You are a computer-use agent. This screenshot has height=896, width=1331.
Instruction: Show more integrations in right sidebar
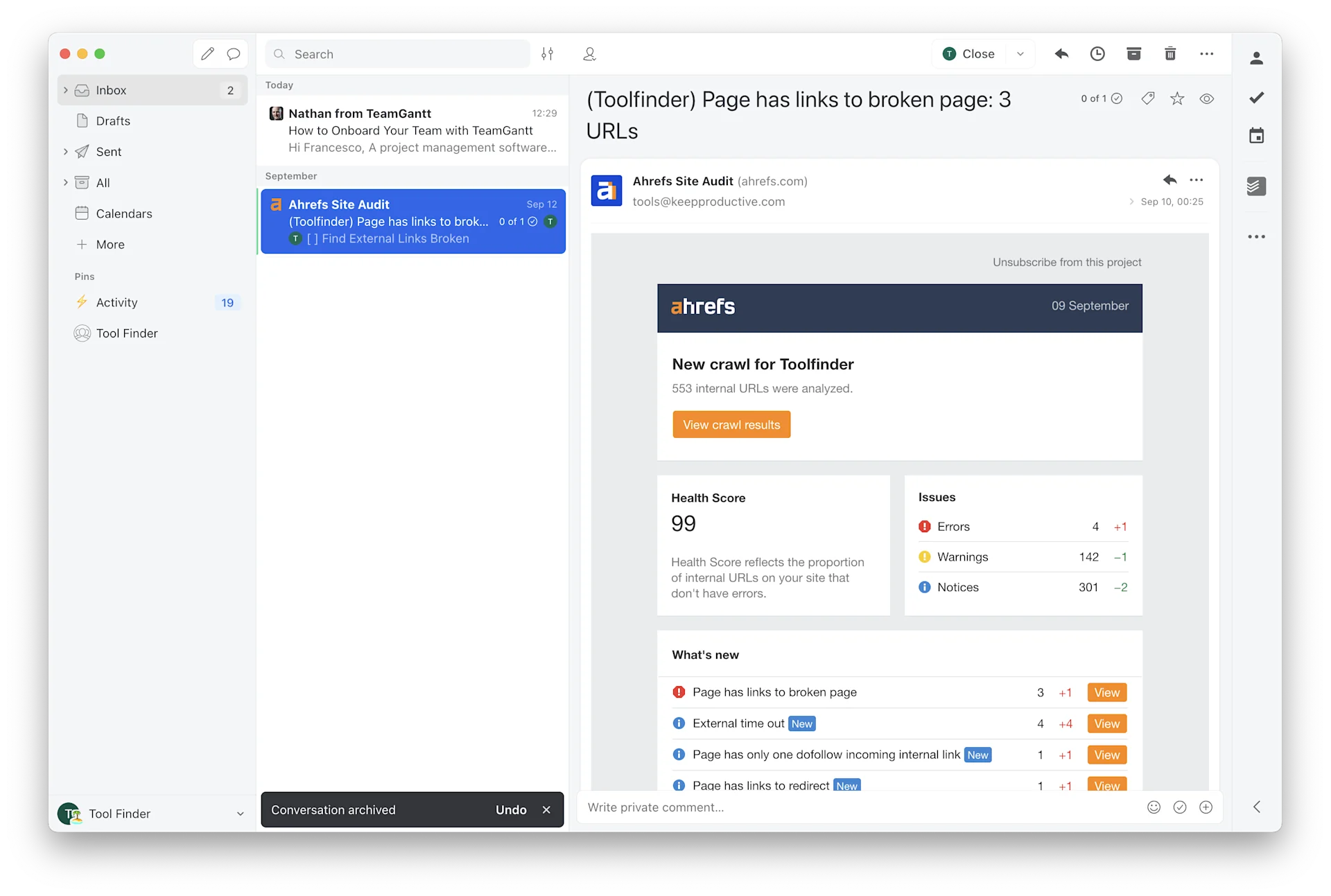click(1256, 237)
